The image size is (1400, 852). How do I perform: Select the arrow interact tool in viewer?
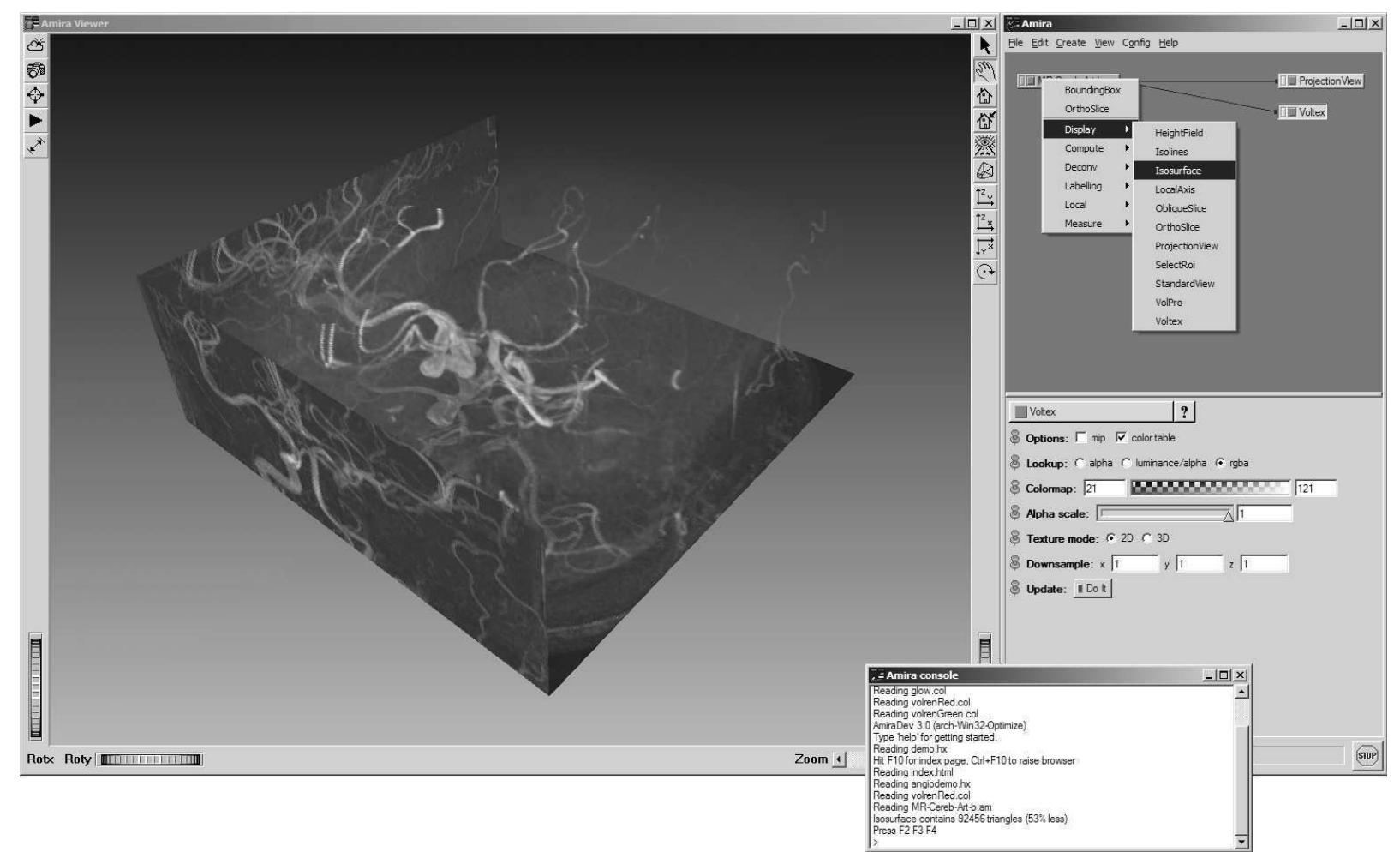[985, 45]
